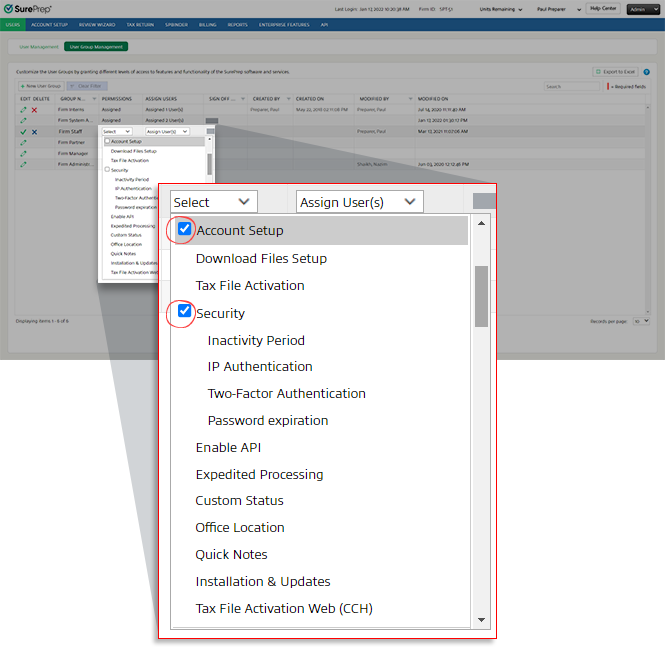Uncheck the Account Setup checkbox in magnified list

pos(184,230)
